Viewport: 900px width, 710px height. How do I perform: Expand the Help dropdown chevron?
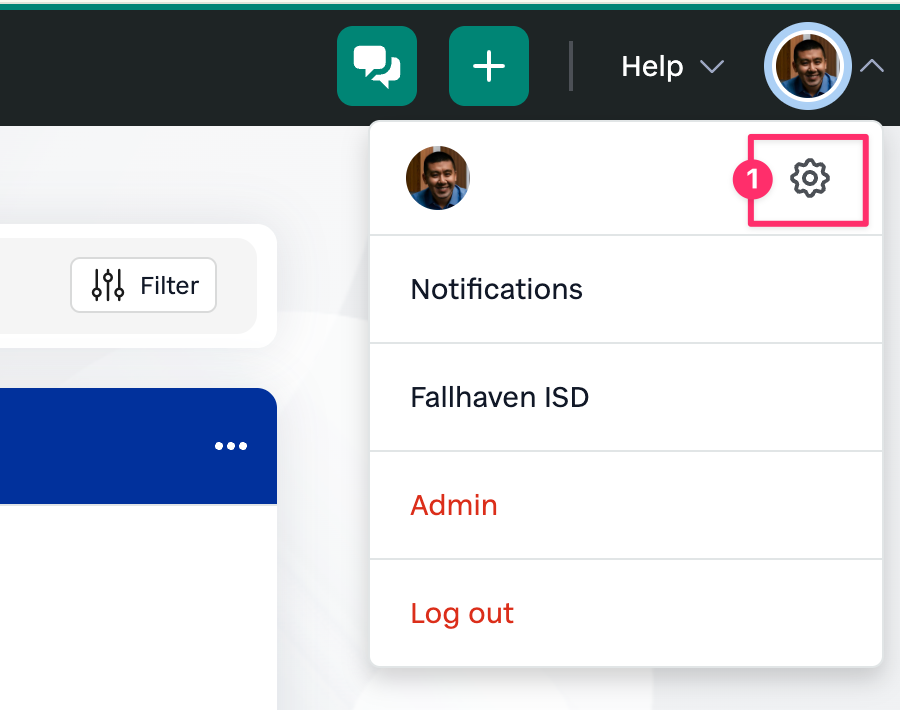[711, 67]
